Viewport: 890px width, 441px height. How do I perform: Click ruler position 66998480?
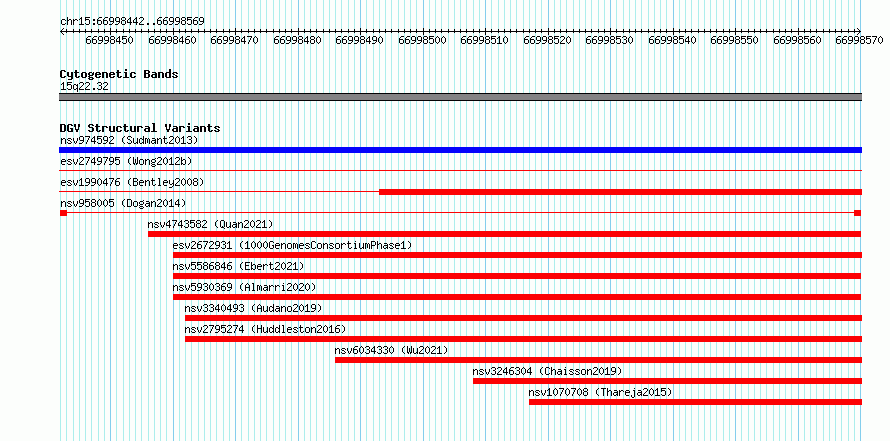coord(297,40)
